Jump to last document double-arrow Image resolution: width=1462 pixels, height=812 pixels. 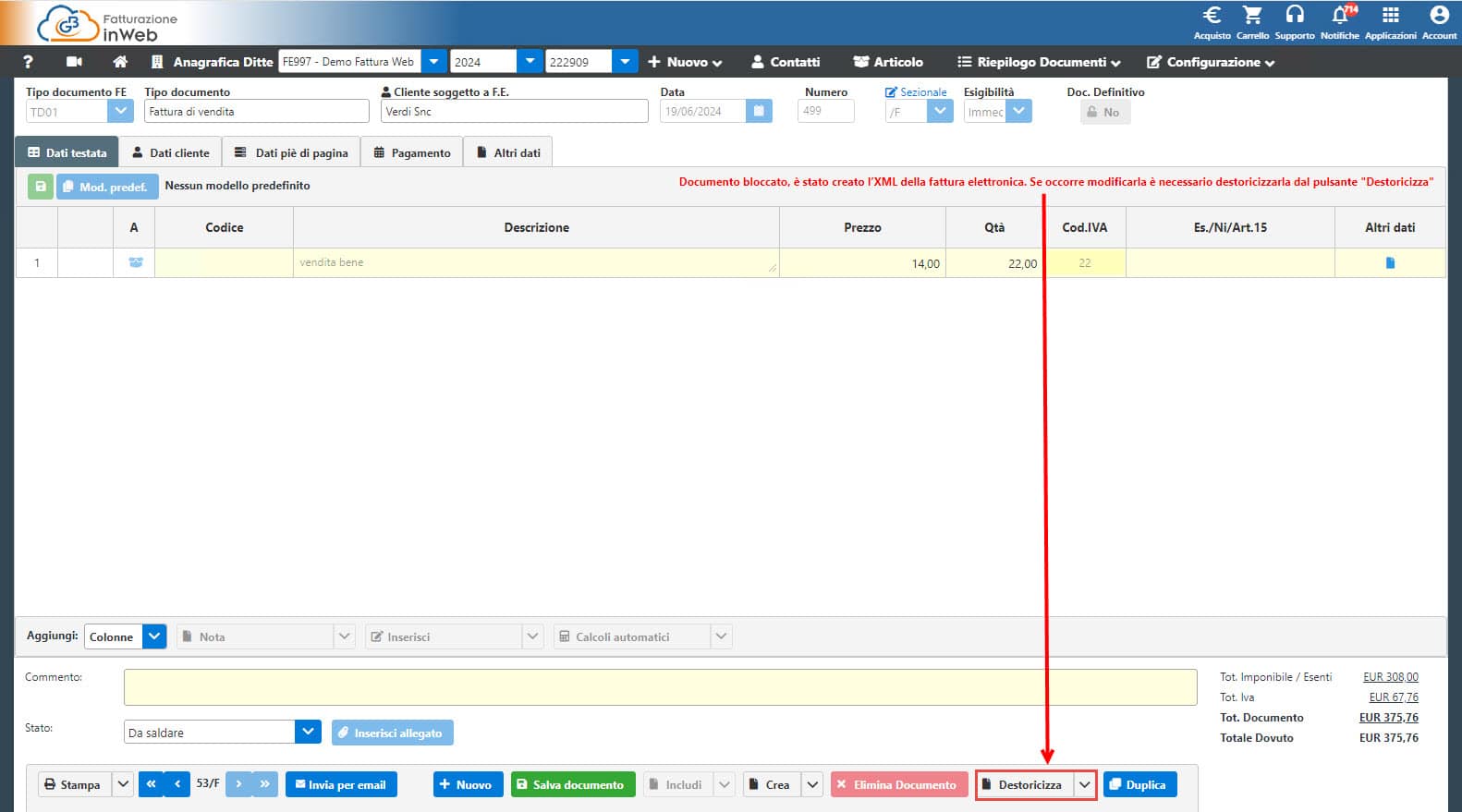[264, 784]
